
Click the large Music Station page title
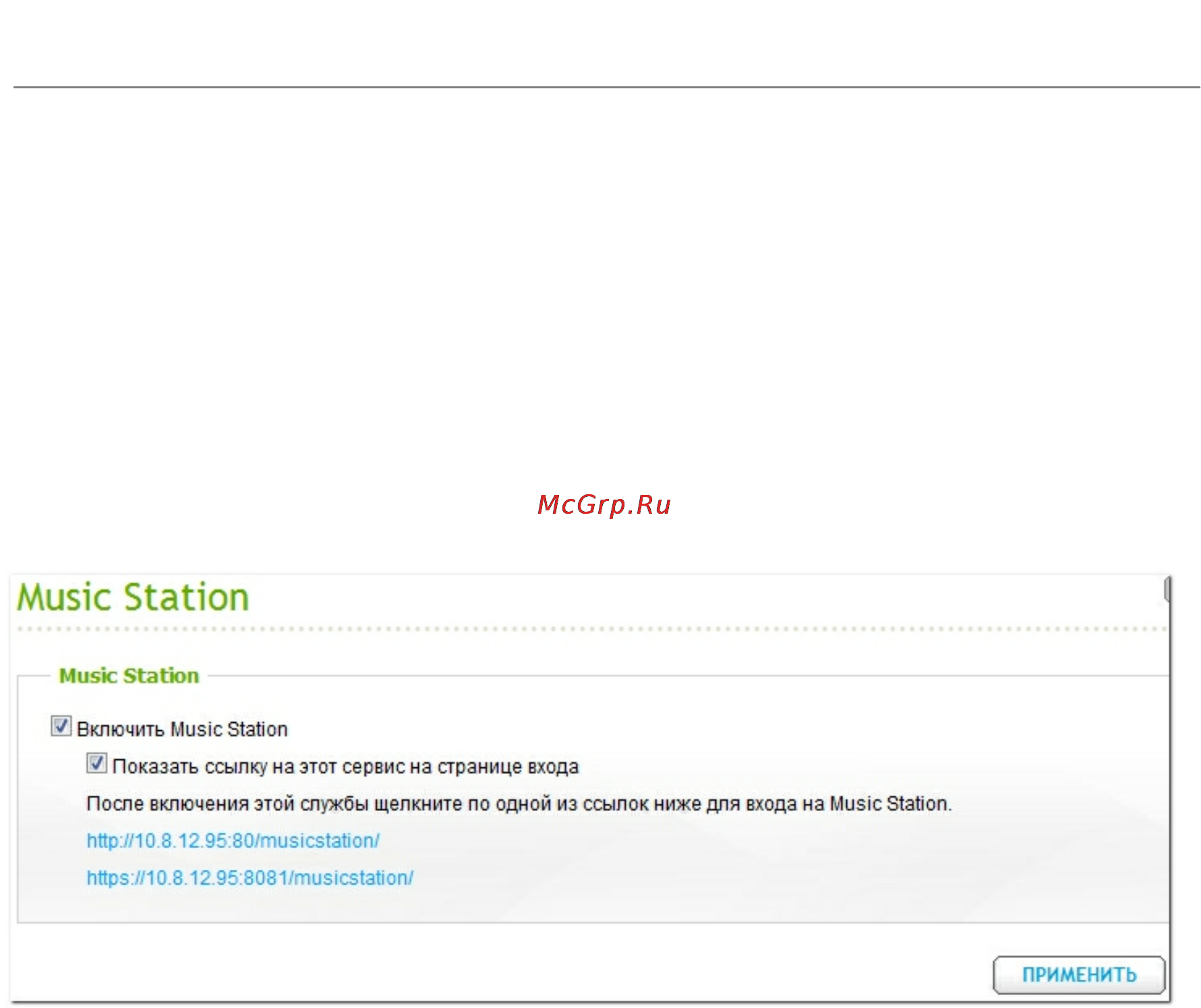point(133,597)
